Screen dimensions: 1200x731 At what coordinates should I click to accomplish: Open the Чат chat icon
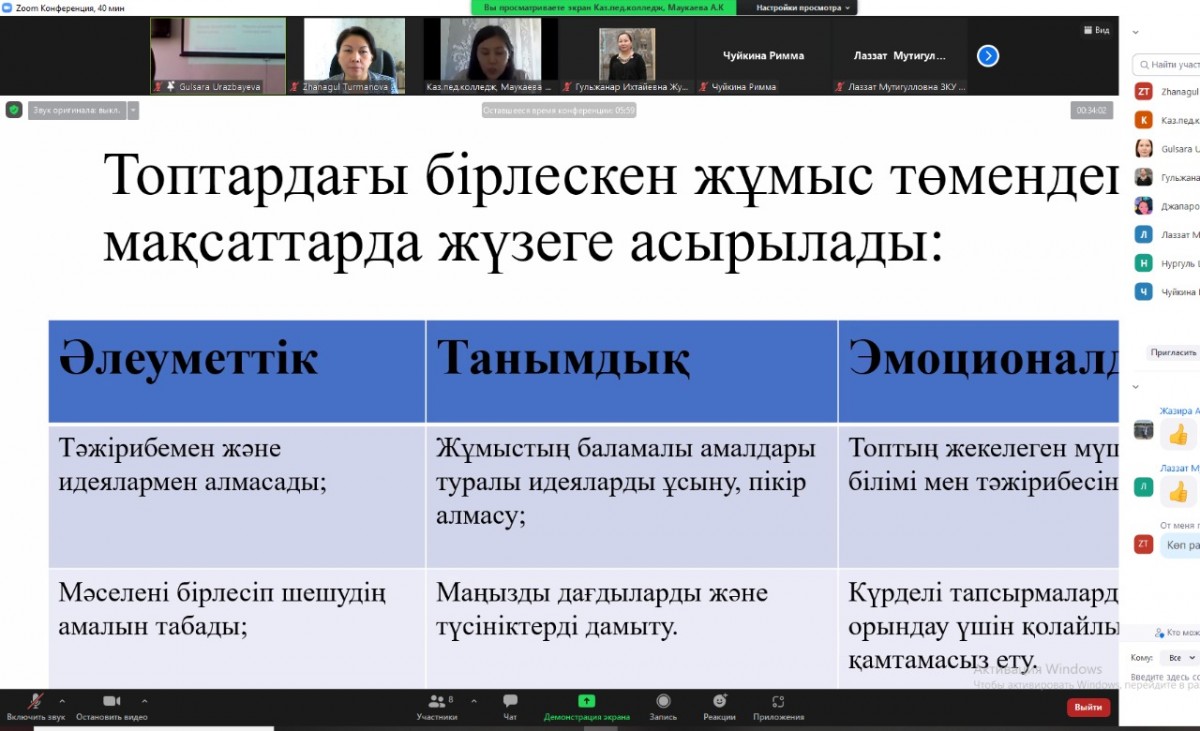pyautogui.click(x=510, y=702)
